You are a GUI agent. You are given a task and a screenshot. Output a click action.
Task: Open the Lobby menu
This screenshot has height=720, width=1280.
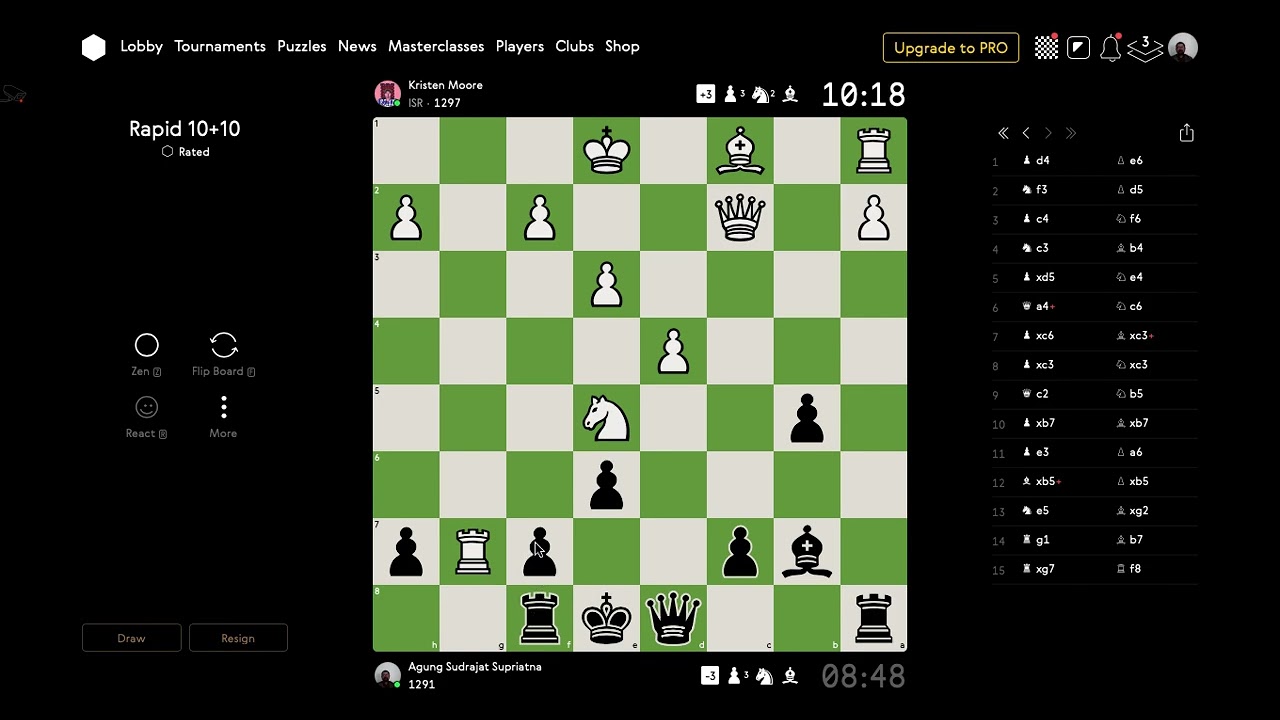point(141,47)
